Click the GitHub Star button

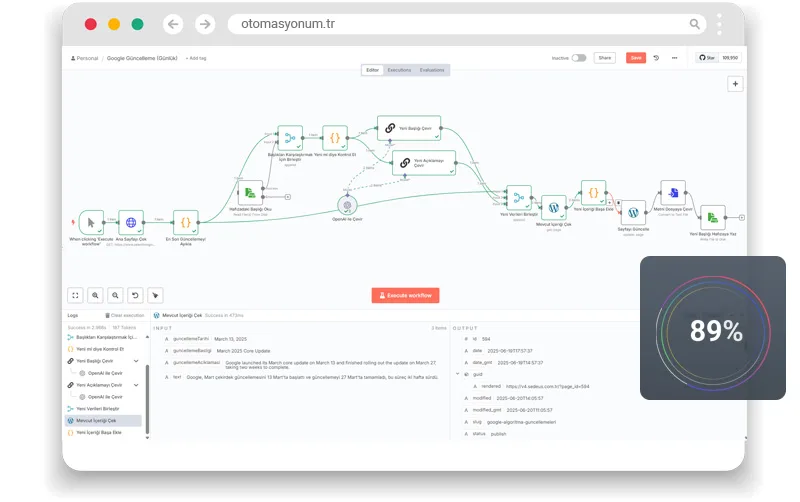[707, 58]
